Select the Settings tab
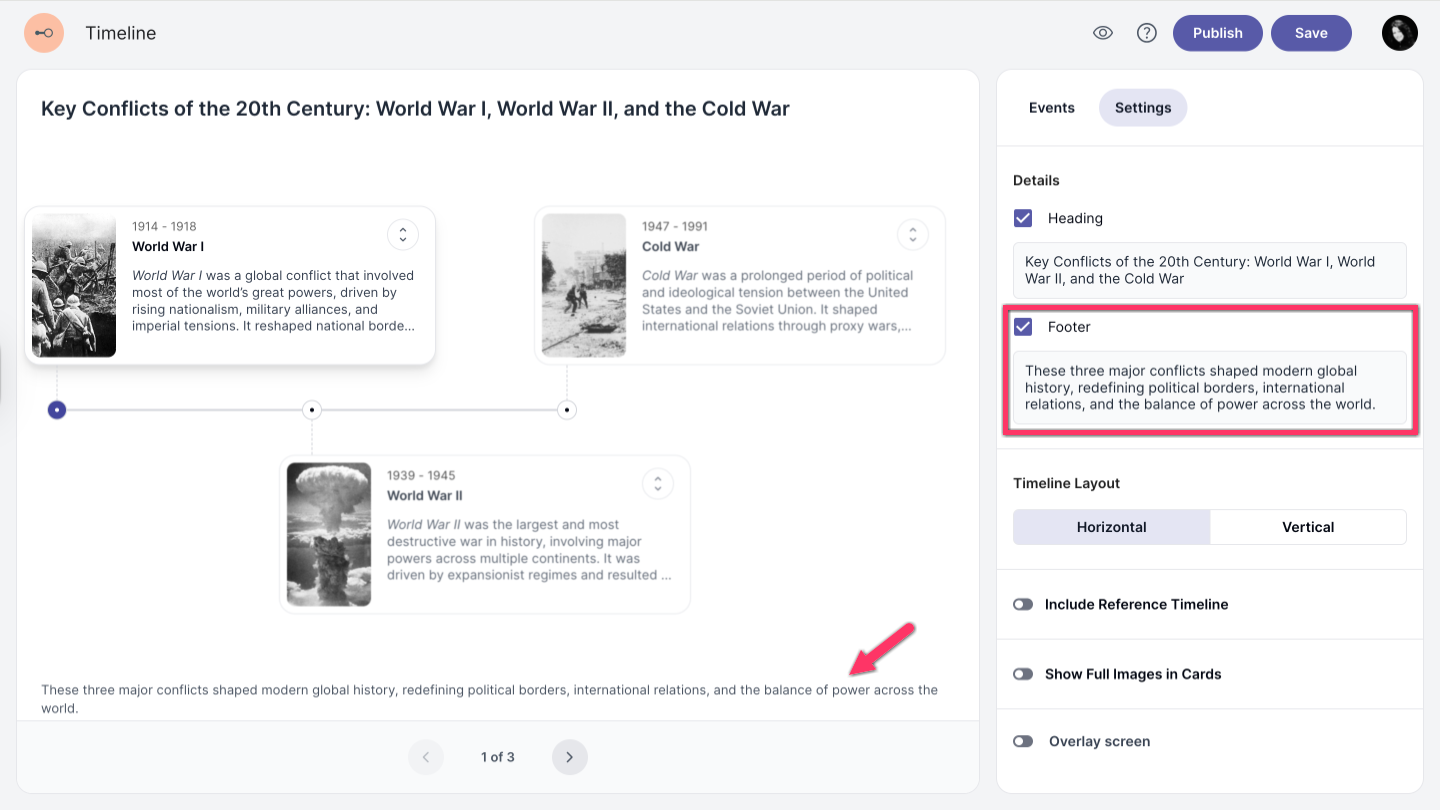 (1142, 108)
